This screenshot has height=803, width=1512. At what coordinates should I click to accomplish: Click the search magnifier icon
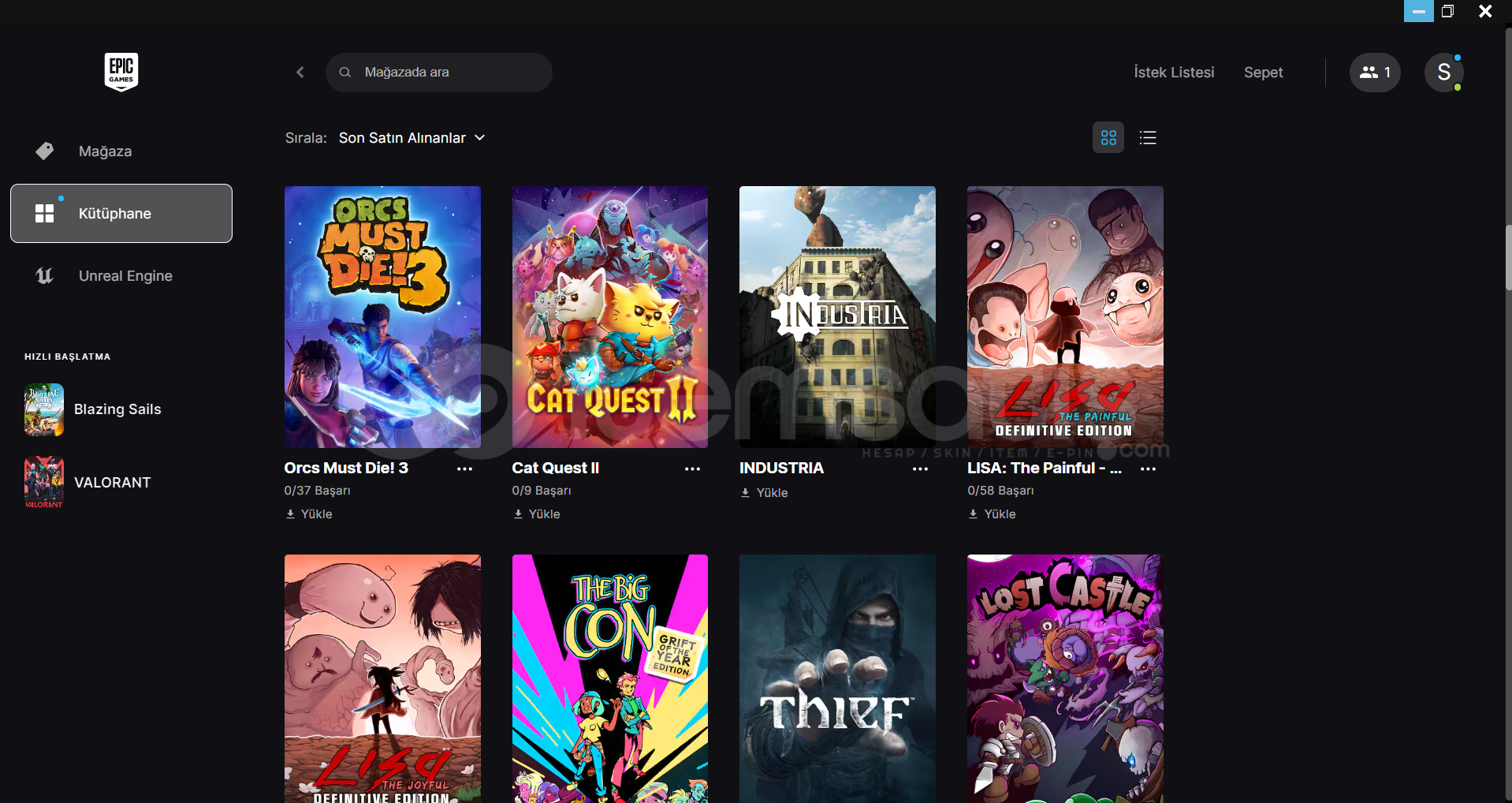pyautogui.click(x=345, y=73)
